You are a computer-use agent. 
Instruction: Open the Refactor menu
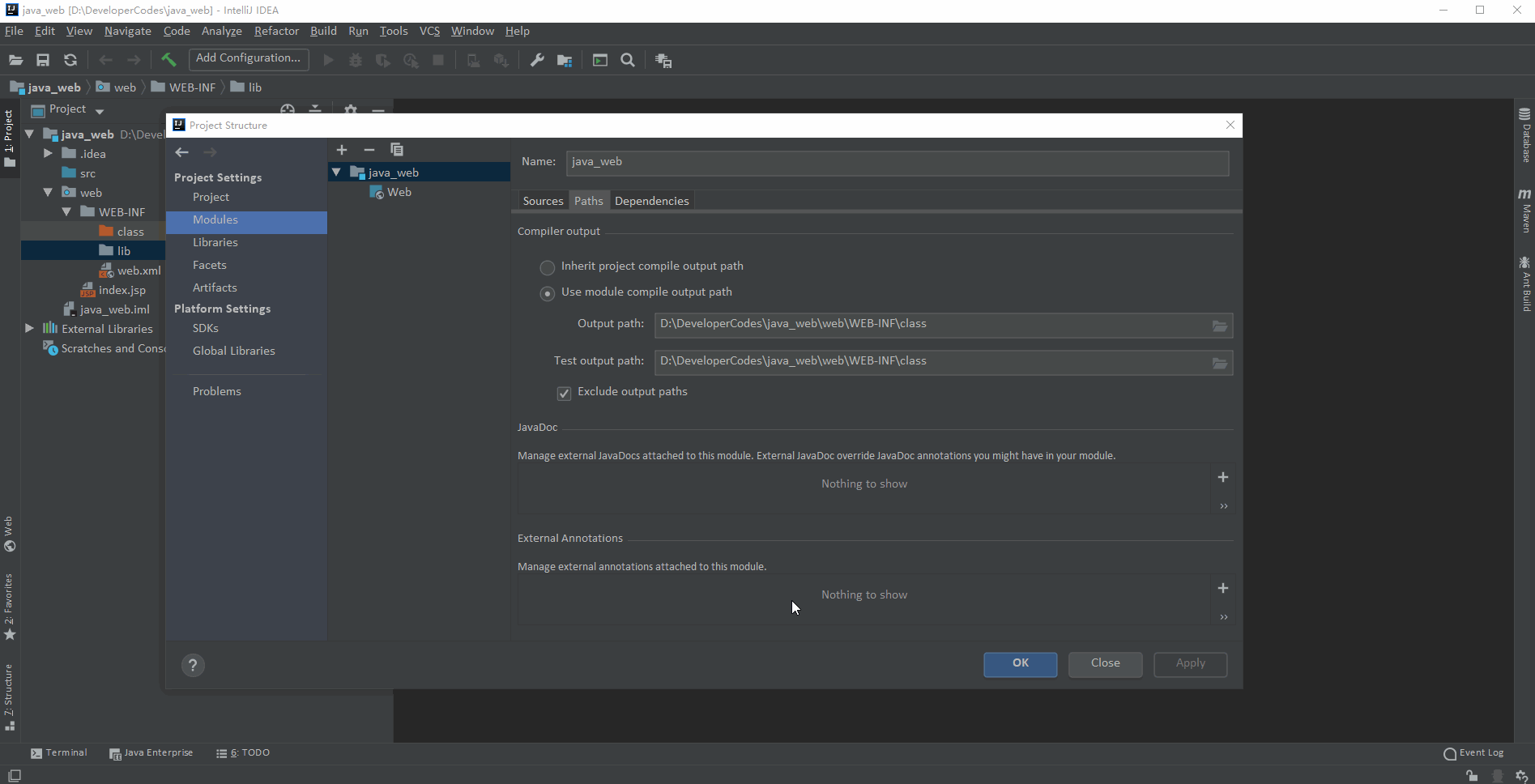[x=276, y=31]
